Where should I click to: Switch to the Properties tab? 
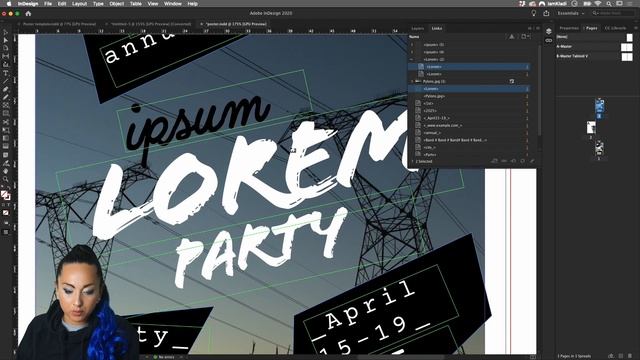tap(569, 28)
